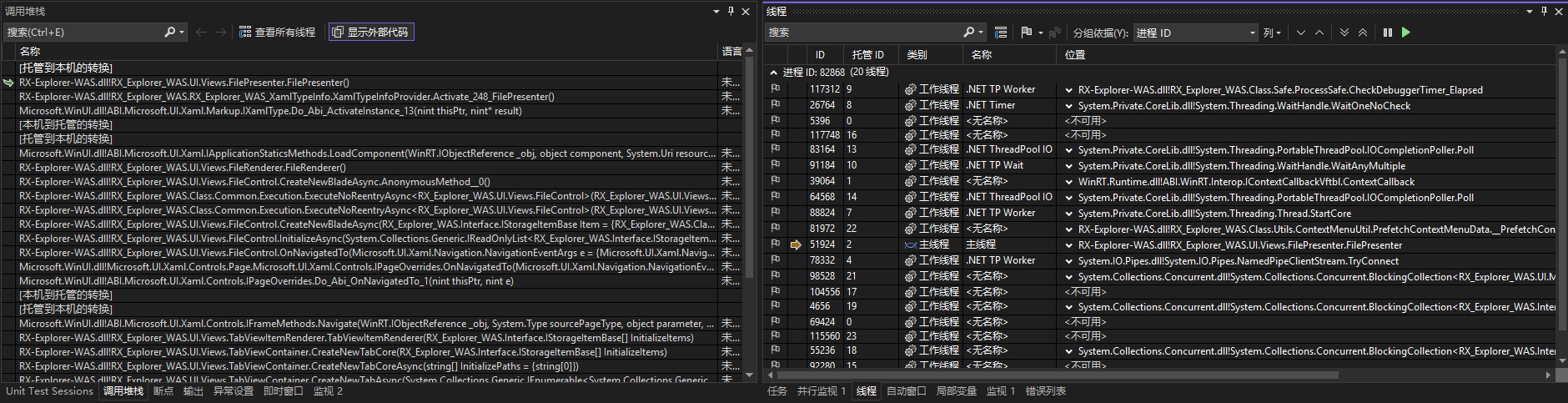
Task: Click search magnifier icon in 线程 panel
Action: [x=968, y=33]
